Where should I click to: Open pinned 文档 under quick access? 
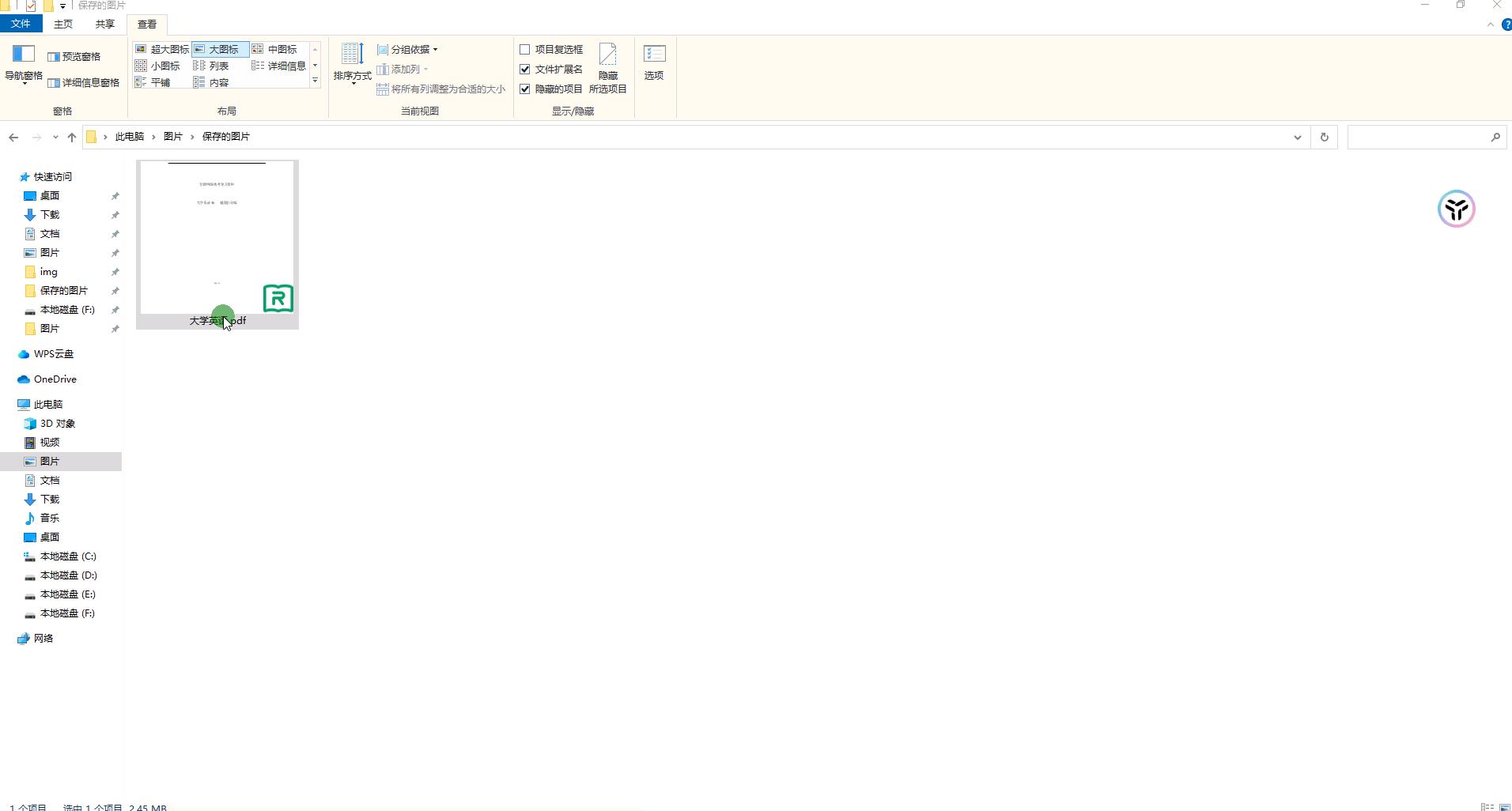50,234
